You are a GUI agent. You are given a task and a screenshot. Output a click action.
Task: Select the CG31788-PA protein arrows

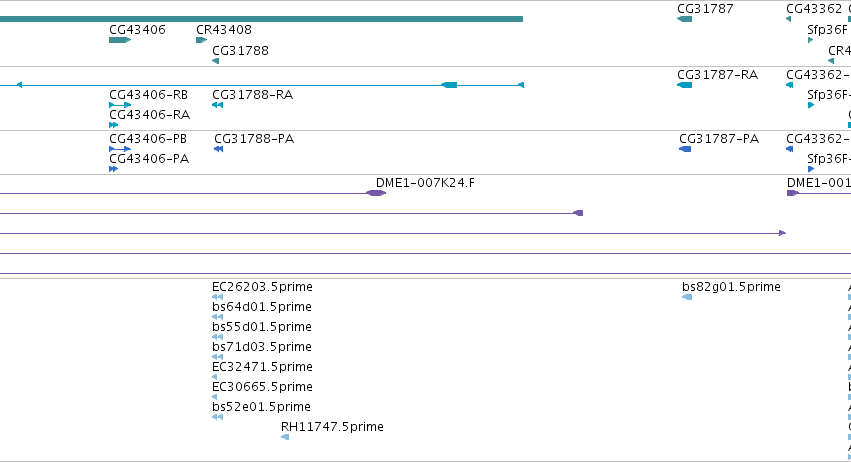pyautogui.click(x=219, y=149)
